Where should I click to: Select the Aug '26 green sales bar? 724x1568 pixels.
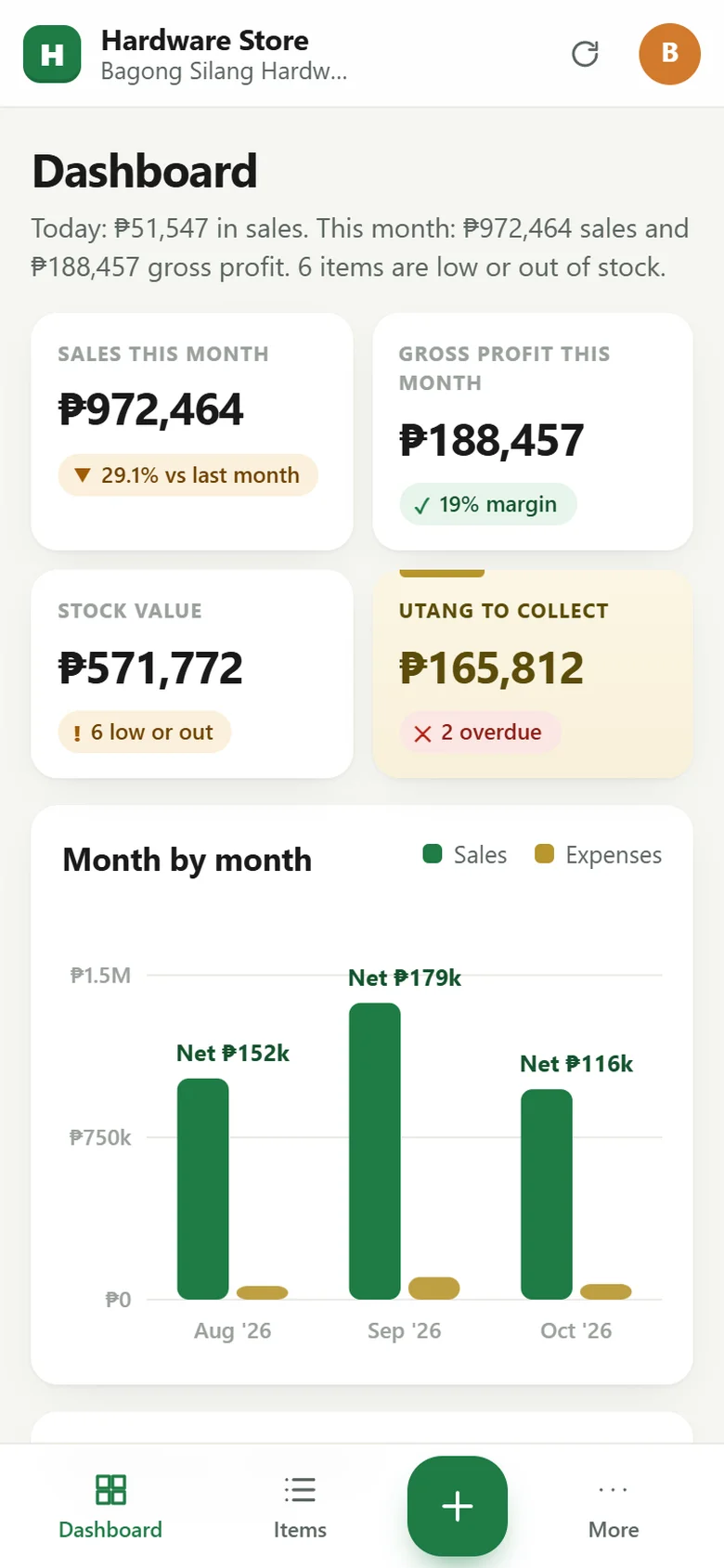(x=202, y=1189)
